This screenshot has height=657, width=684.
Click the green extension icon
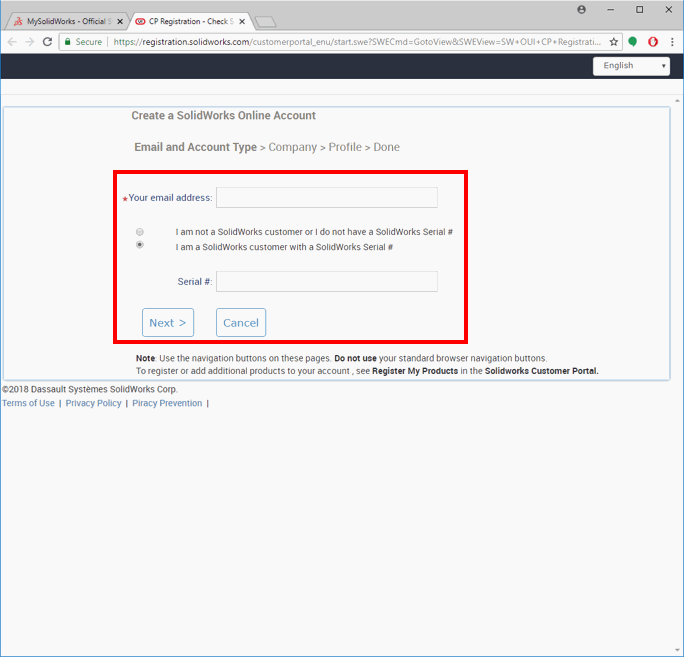[x=633, y=42]
